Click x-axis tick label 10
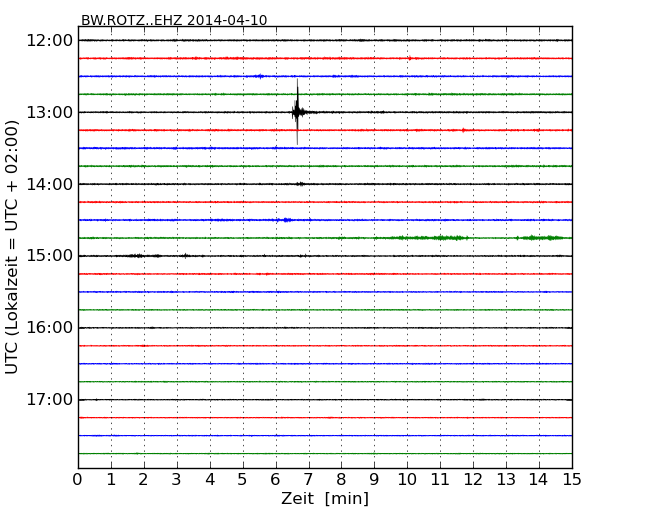 pyautogui.click(x=407, y=480)
